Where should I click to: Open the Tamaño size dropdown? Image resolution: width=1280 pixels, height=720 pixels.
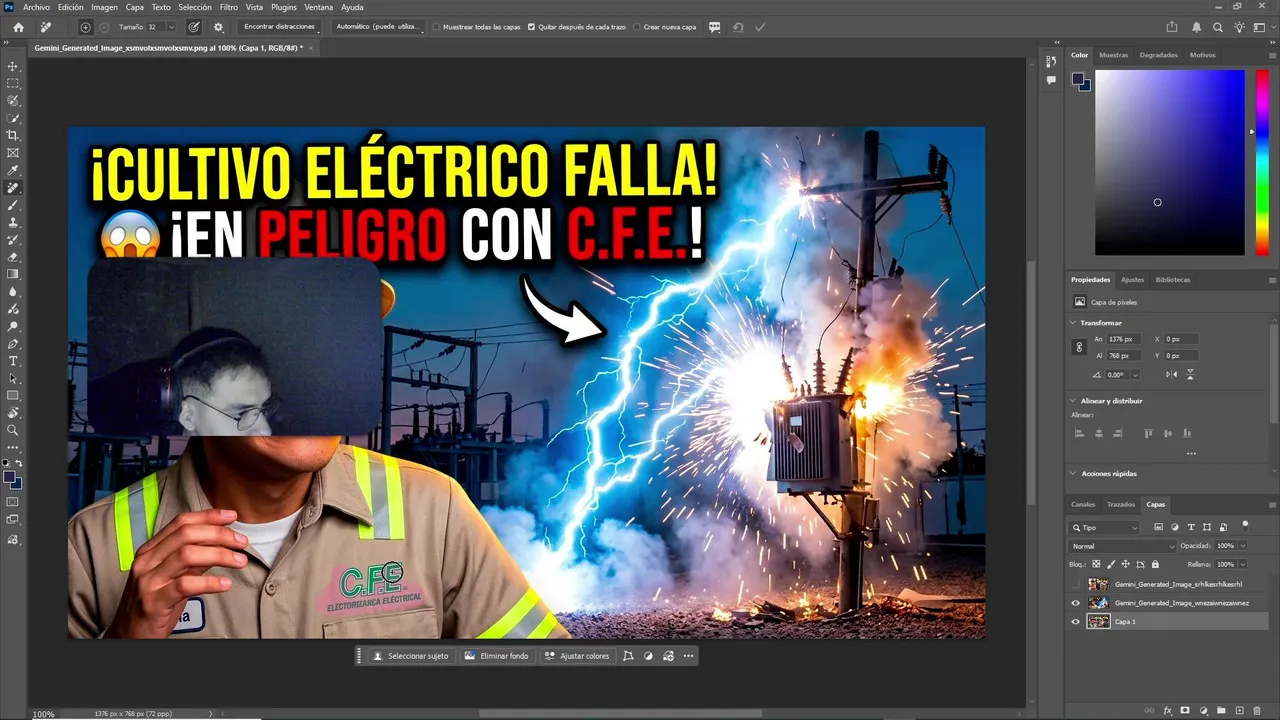(171, 27)
